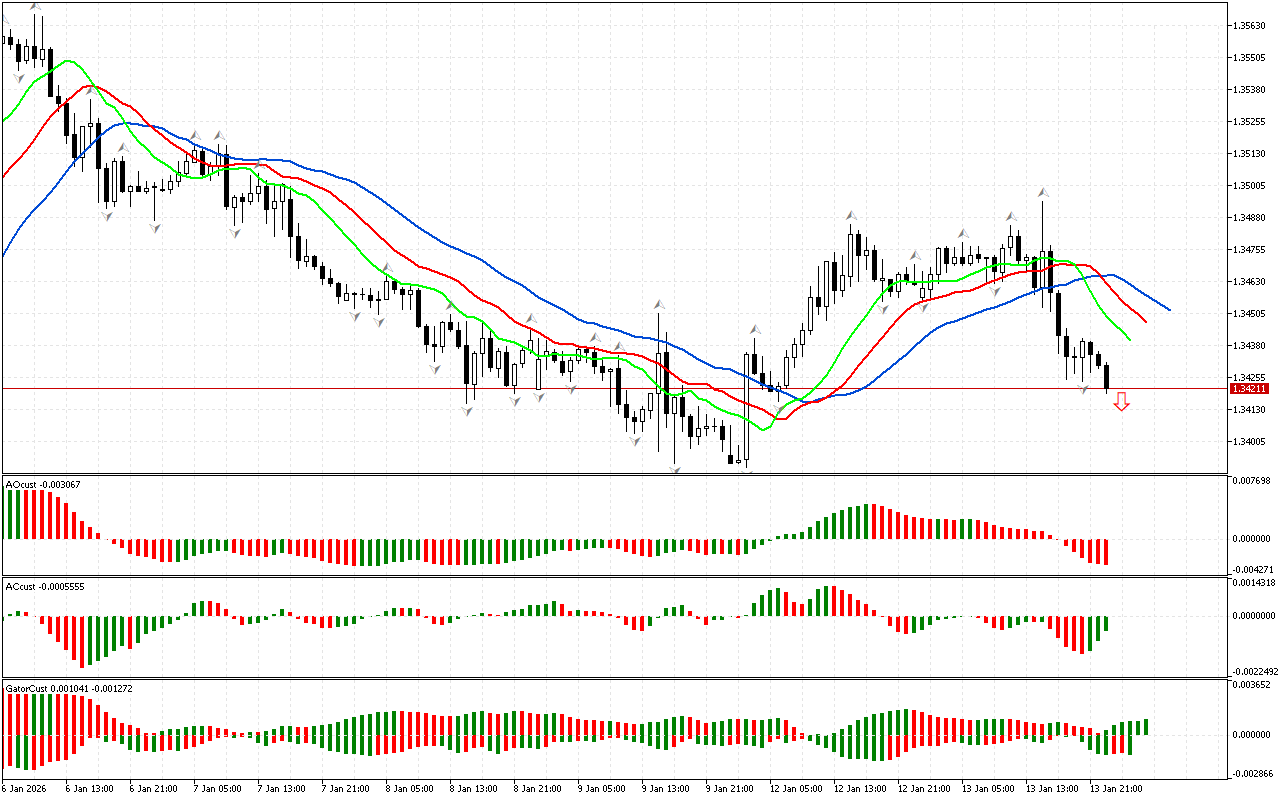The image size is (1280, 800).
Task: Select right end of green Alligator lips line
Action: [1130, 340]
